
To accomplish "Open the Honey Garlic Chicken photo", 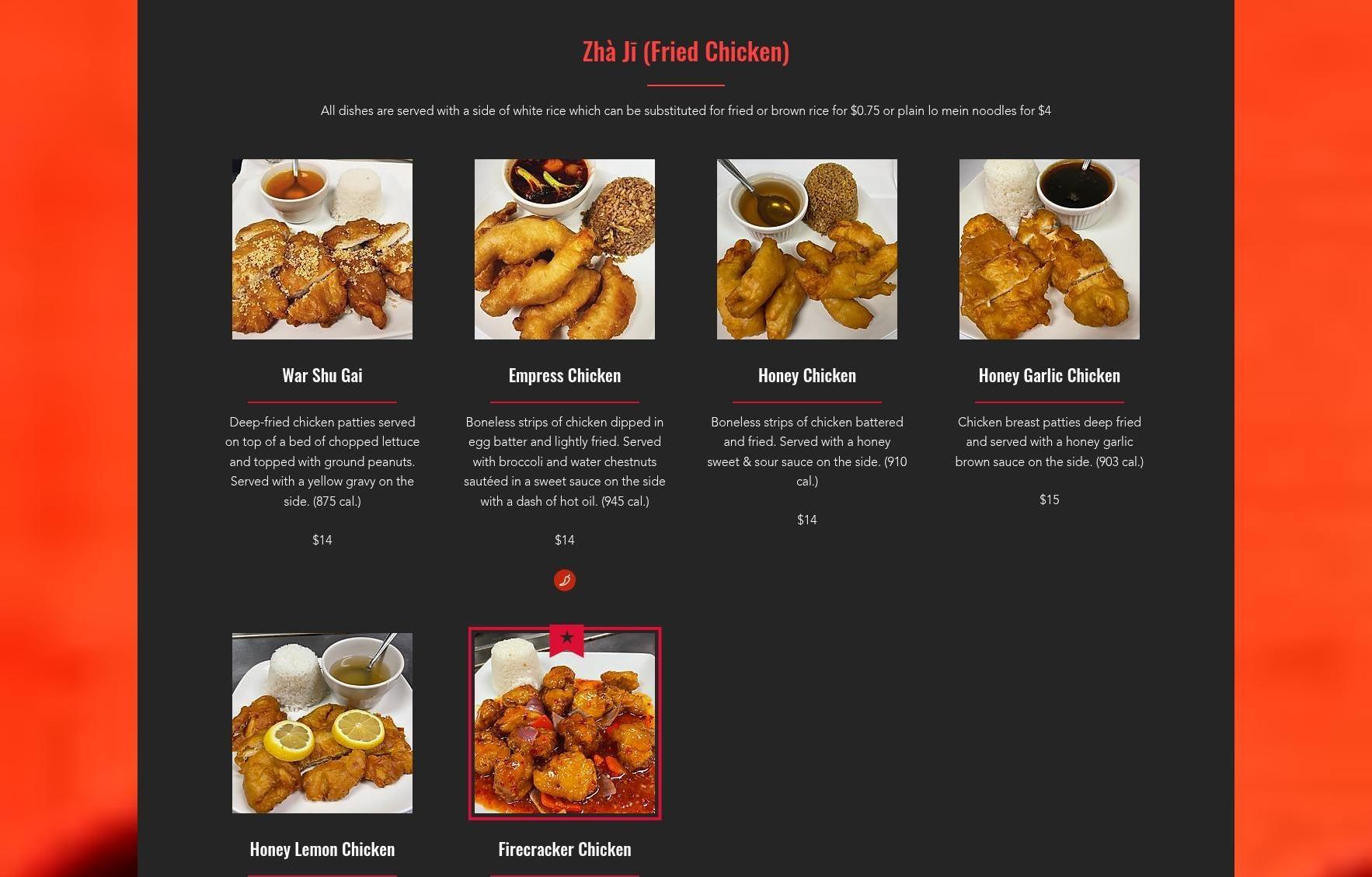I will coord(1050,249).
